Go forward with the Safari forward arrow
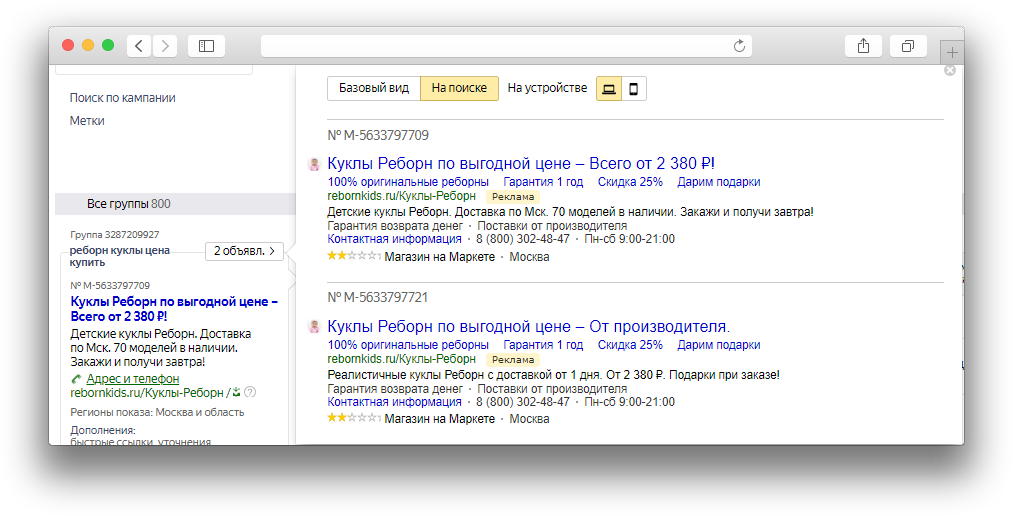Viewport: 1013px width, 516px height. tap(165, 46)
